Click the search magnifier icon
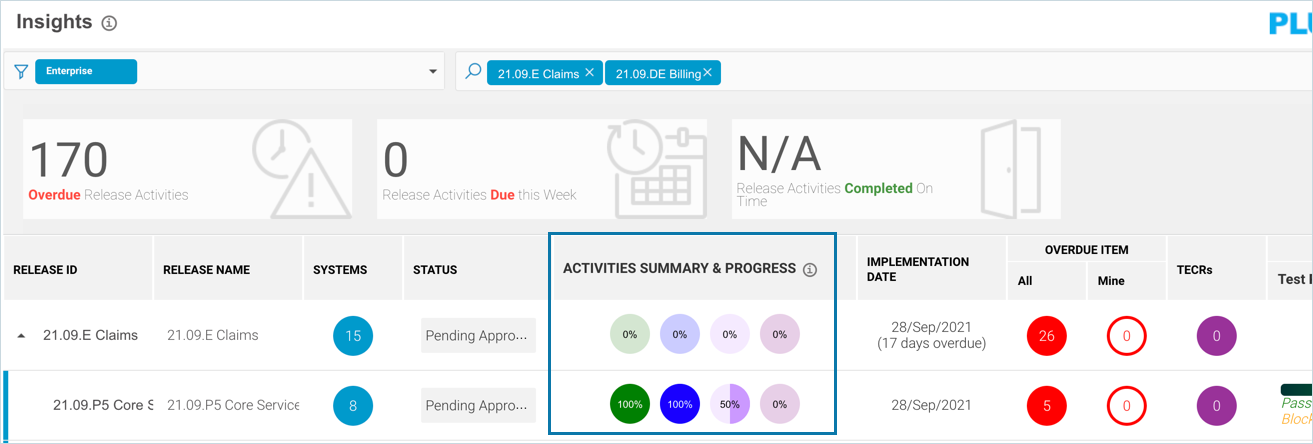Viewport: 1313px width, 444px height. [473, 72]
